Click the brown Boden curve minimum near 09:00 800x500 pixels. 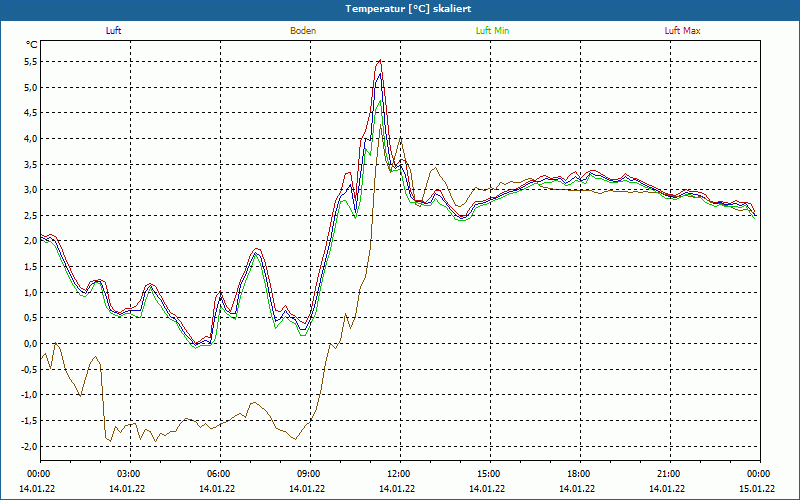click(295, 439)
